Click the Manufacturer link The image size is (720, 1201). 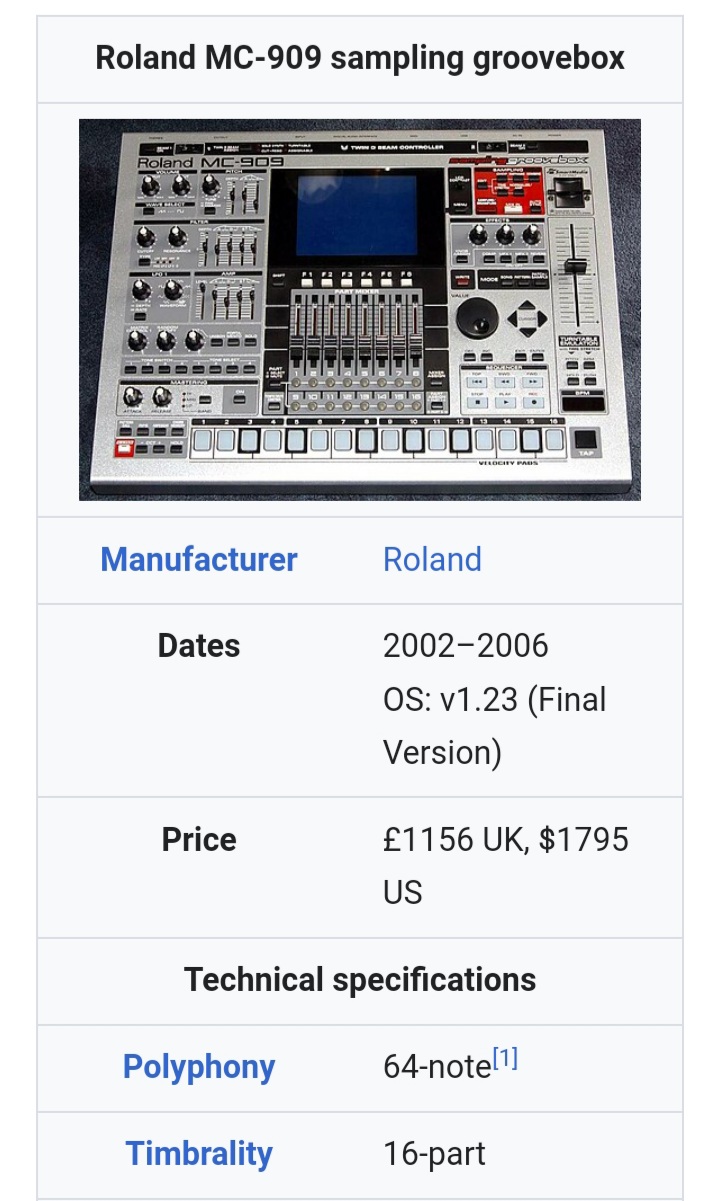click(199, 559)
